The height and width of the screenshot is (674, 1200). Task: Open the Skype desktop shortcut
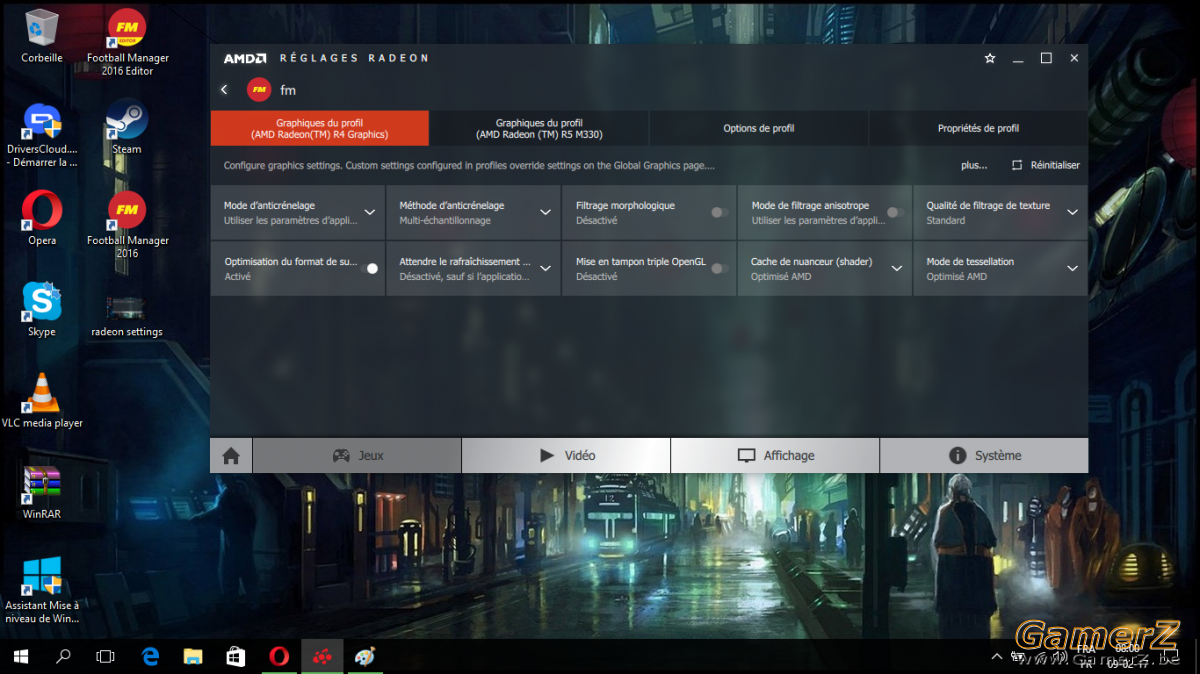pyautogui.click(x=42, y=309)
